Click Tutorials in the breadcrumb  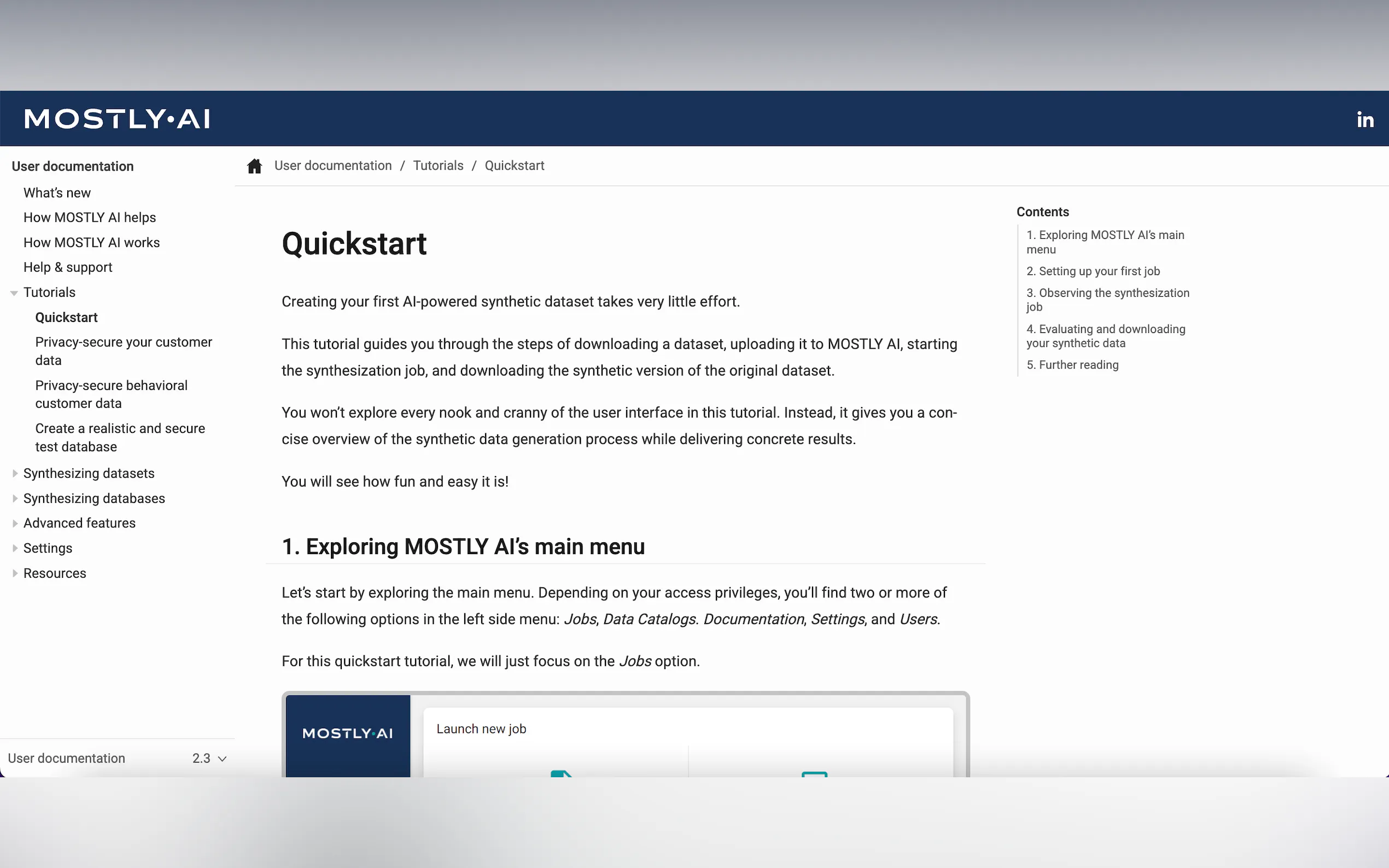(438, 166)
